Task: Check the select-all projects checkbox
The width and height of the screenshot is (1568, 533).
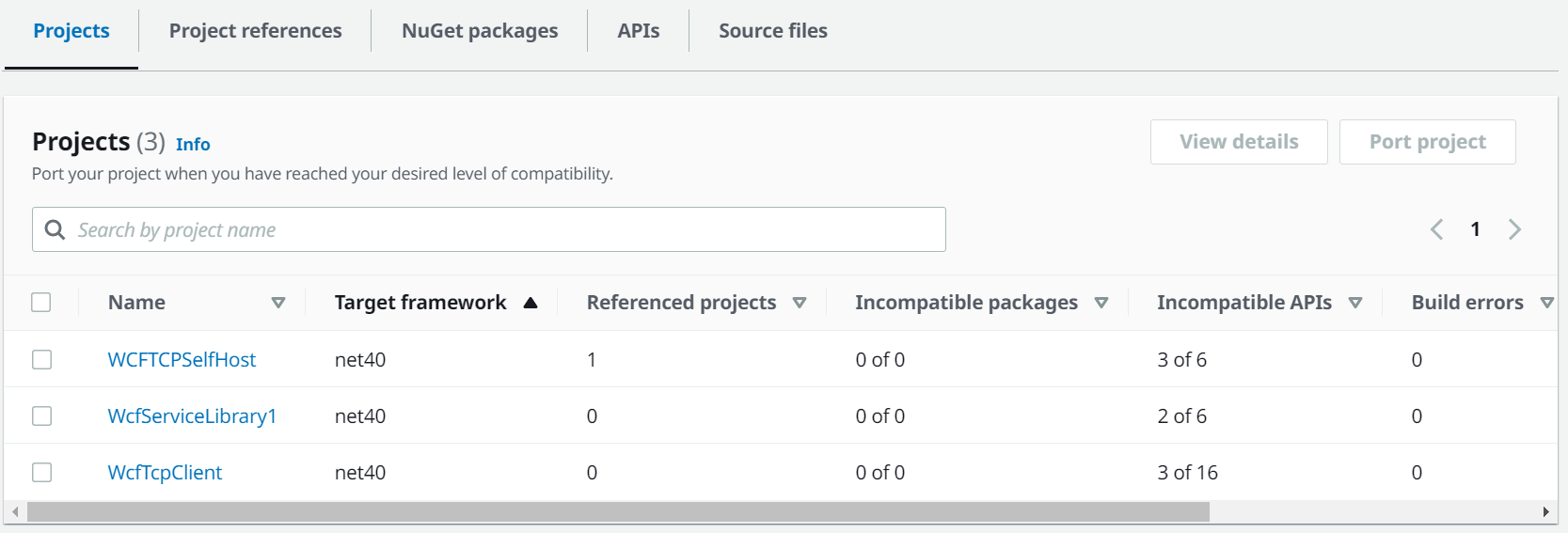Action: point(41,303)
